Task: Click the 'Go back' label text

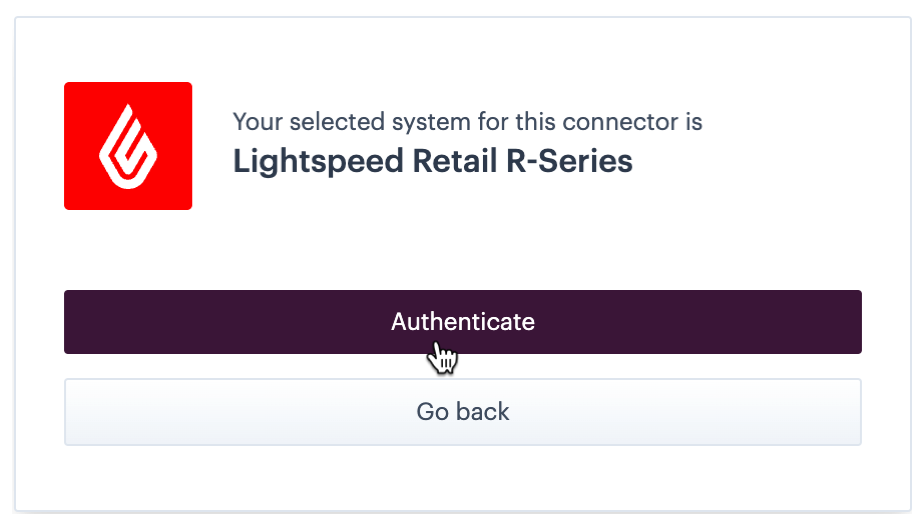Action: [462, 412]
